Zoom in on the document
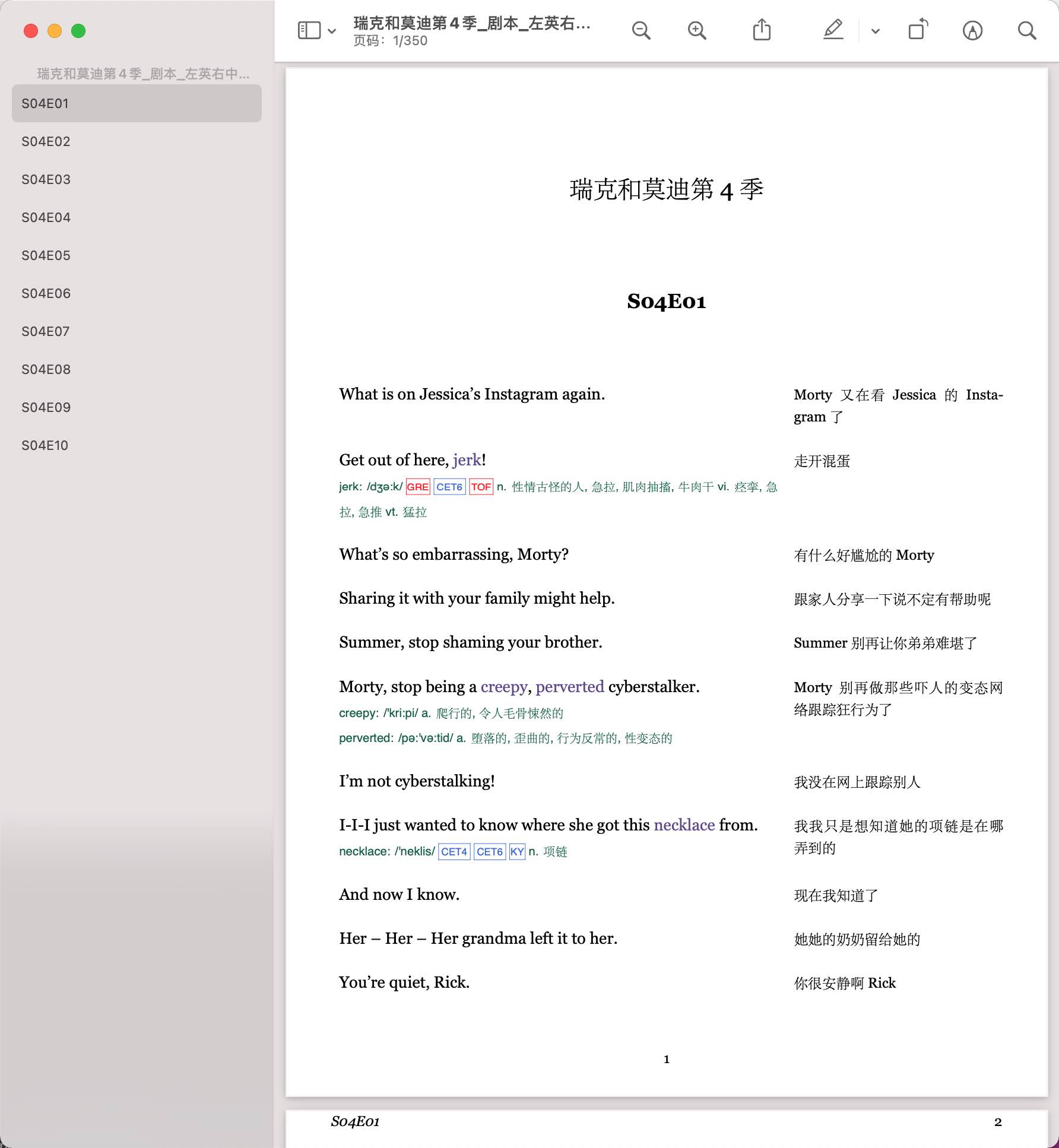Image resolution: width=1059 pixels, height=1148 pixels. tap(697, 30)
